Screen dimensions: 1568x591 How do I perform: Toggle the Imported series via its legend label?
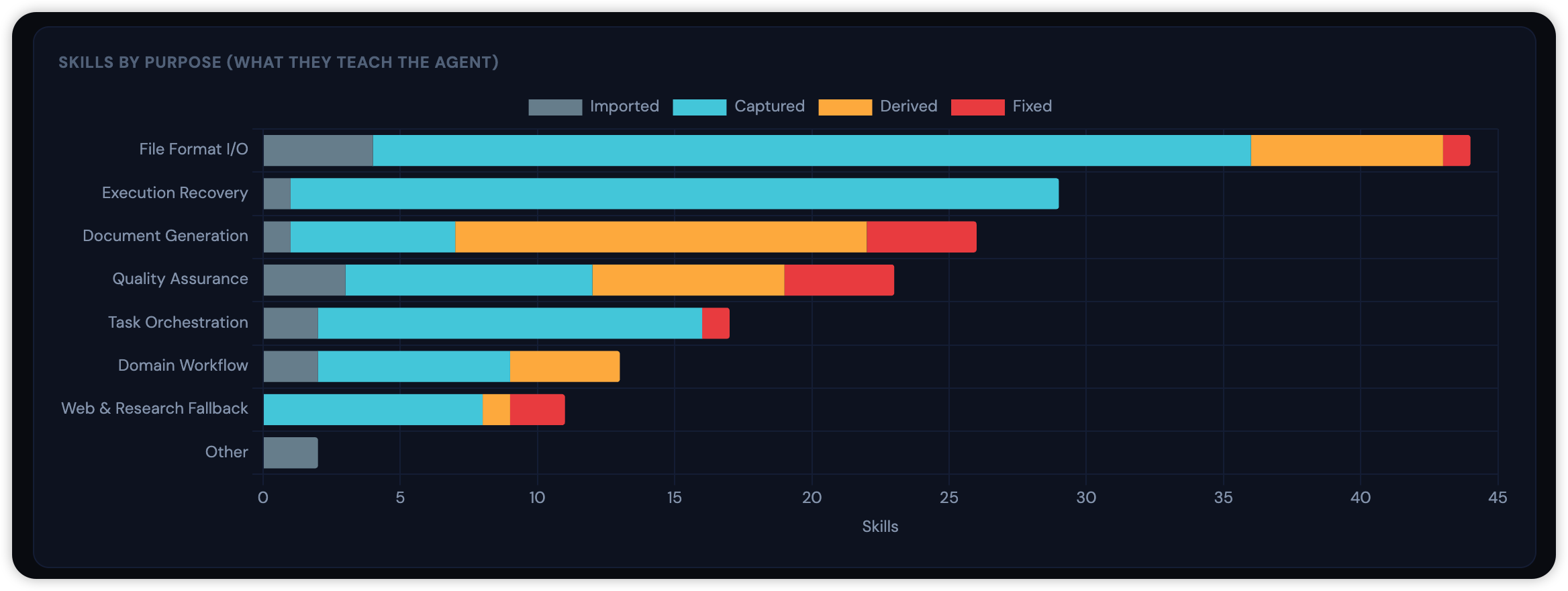[624, 107]
